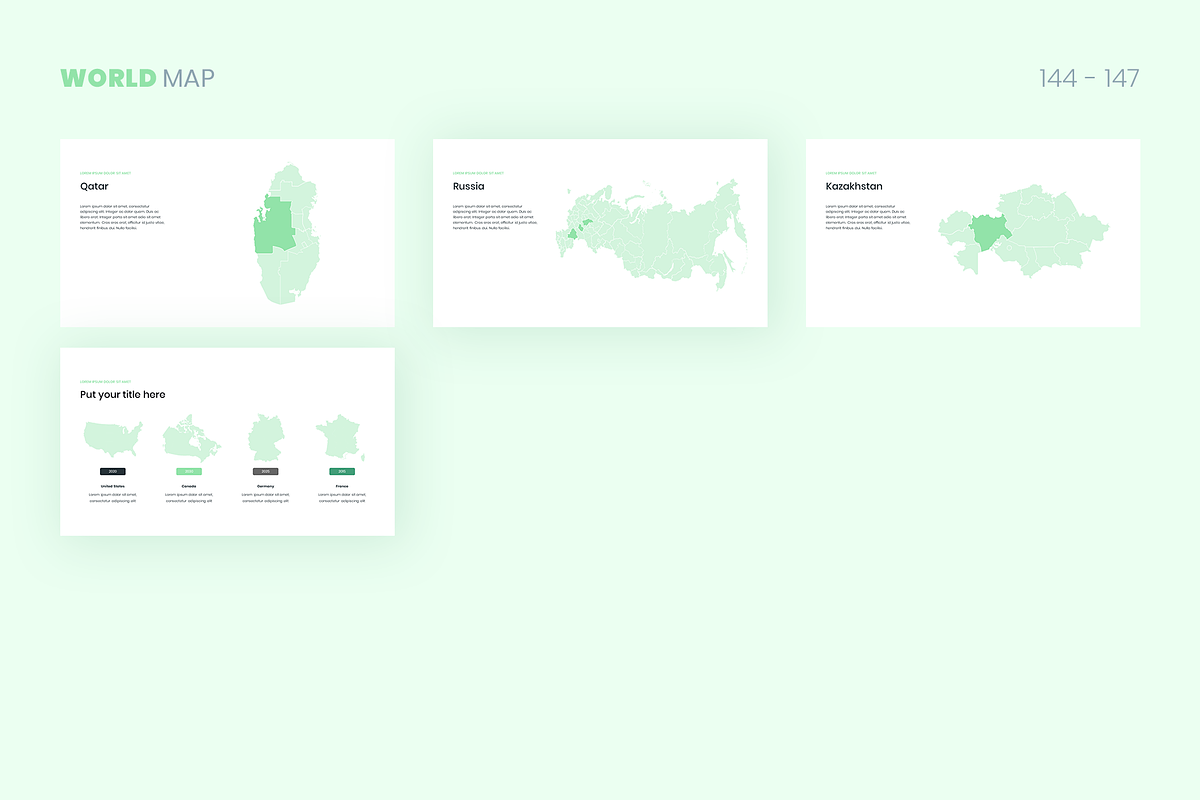The width and height of the screenshot is (1200, 800).
Task: Open the Kazakhstan map slide thumbnail
Action: point(973,233)
